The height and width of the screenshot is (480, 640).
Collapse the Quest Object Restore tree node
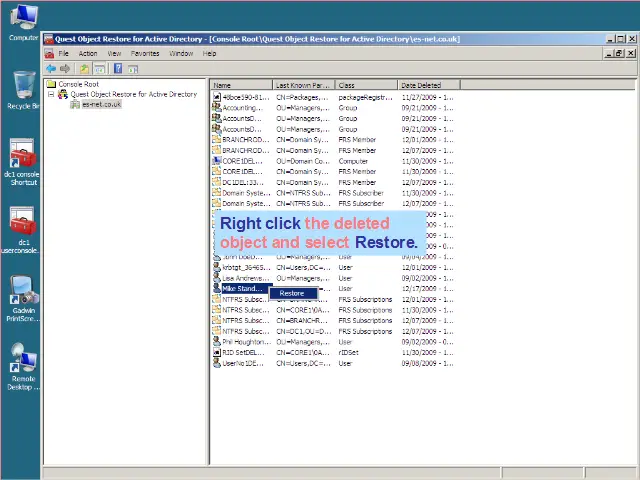[x=51, y=94]
